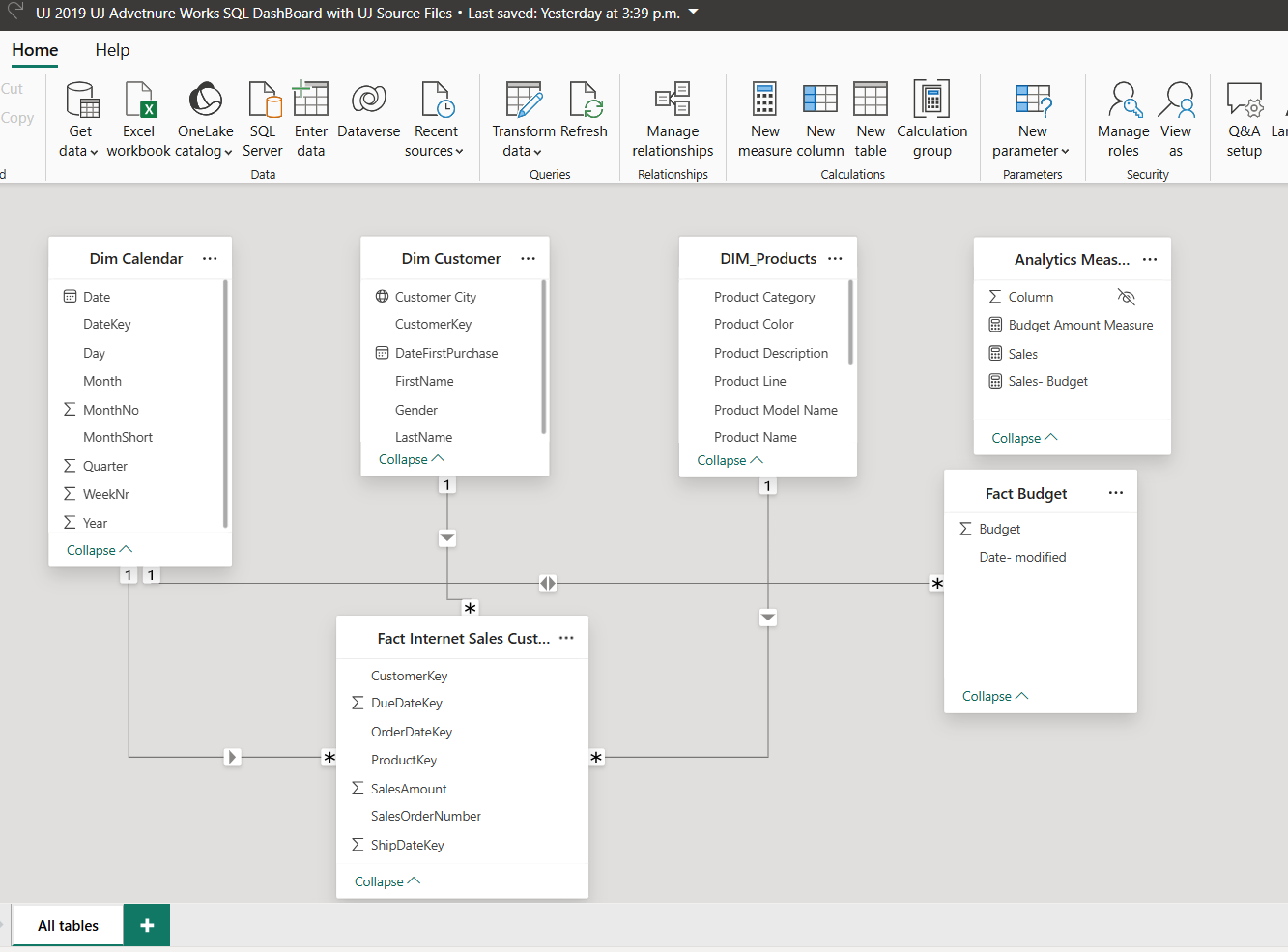Switch to the Home ribbon tab

click(x=35, y=50)
